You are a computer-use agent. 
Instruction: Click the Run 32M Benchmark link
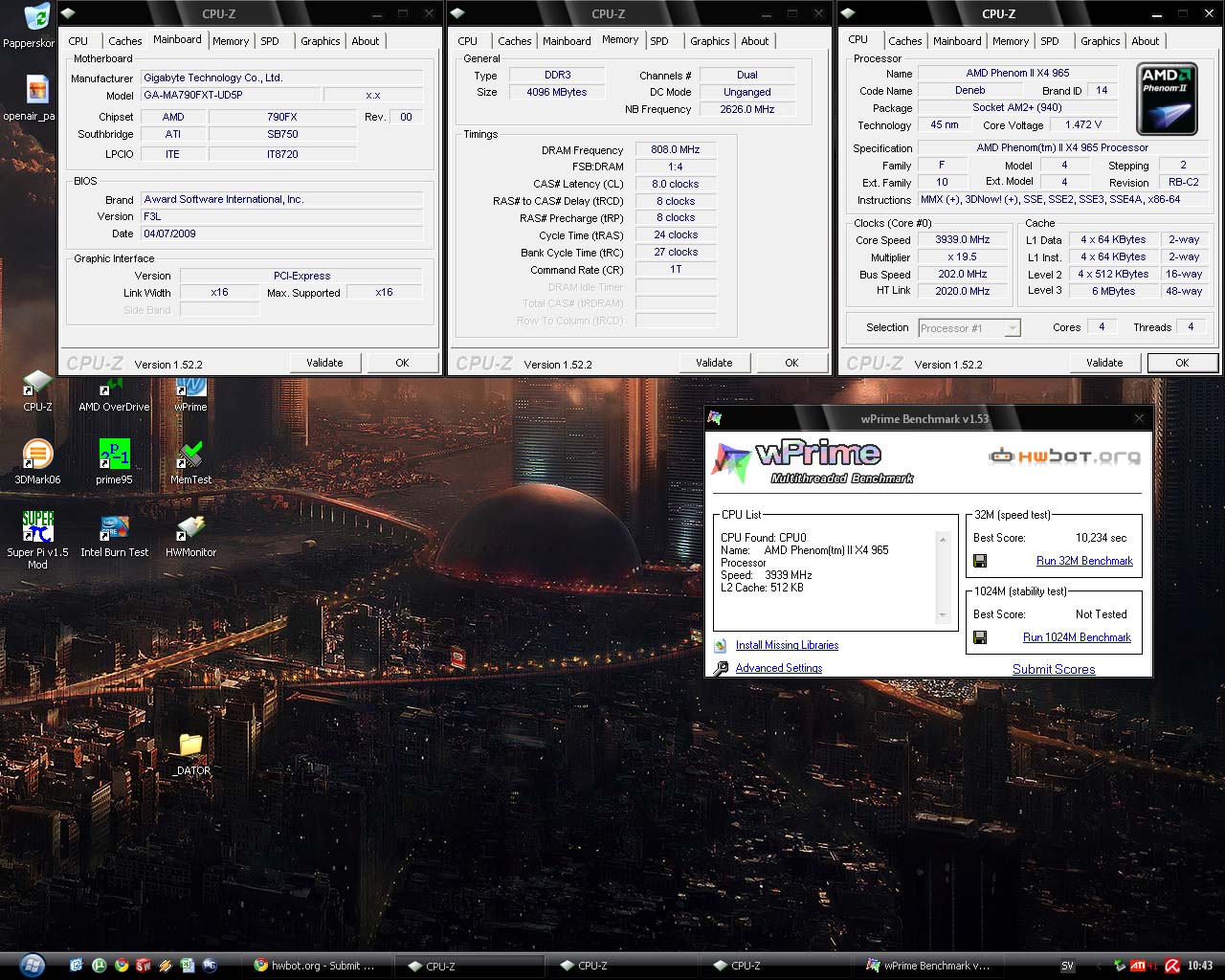(x=1084, y=561)
